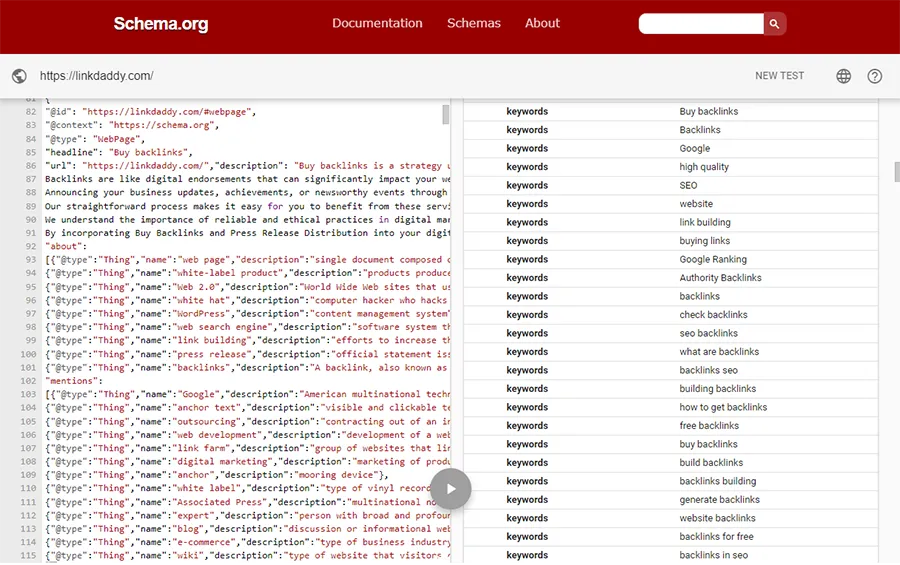Click the NEW TEST button
This screenshot has height=565, width=900.
pyautogui.click(x=779, y=76)
